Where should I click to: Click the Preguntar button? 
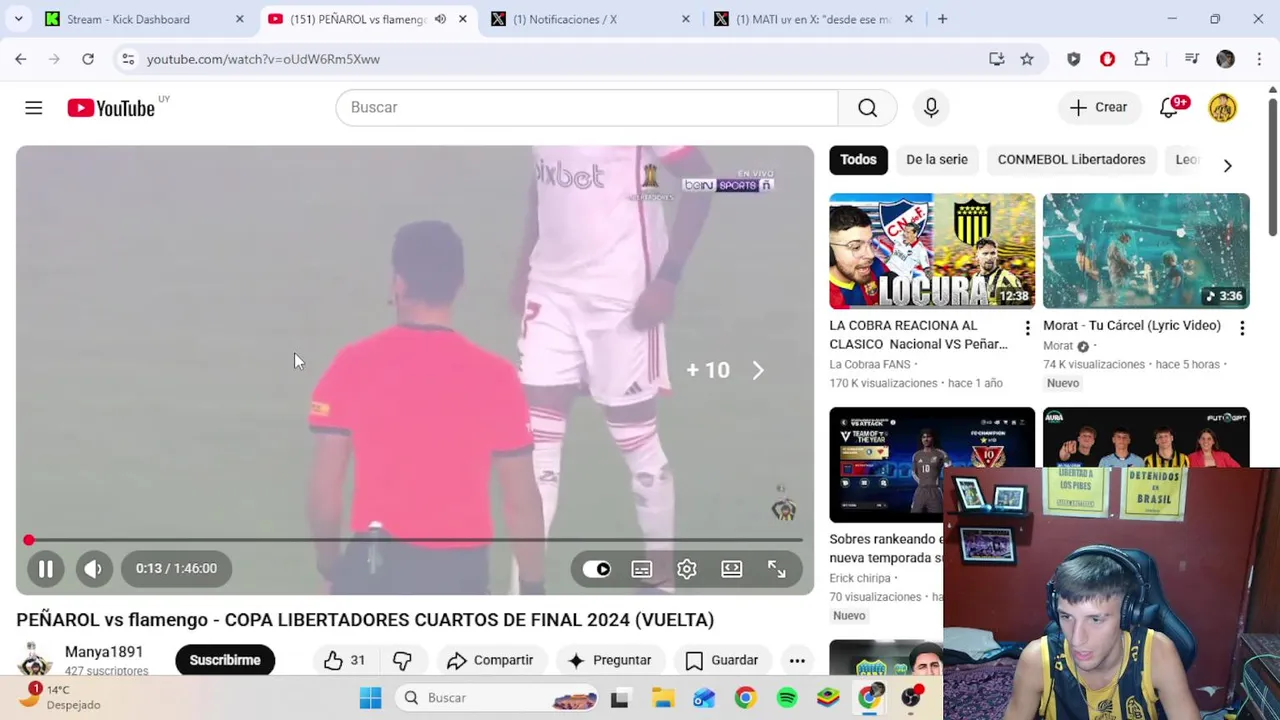pos(609,660)
